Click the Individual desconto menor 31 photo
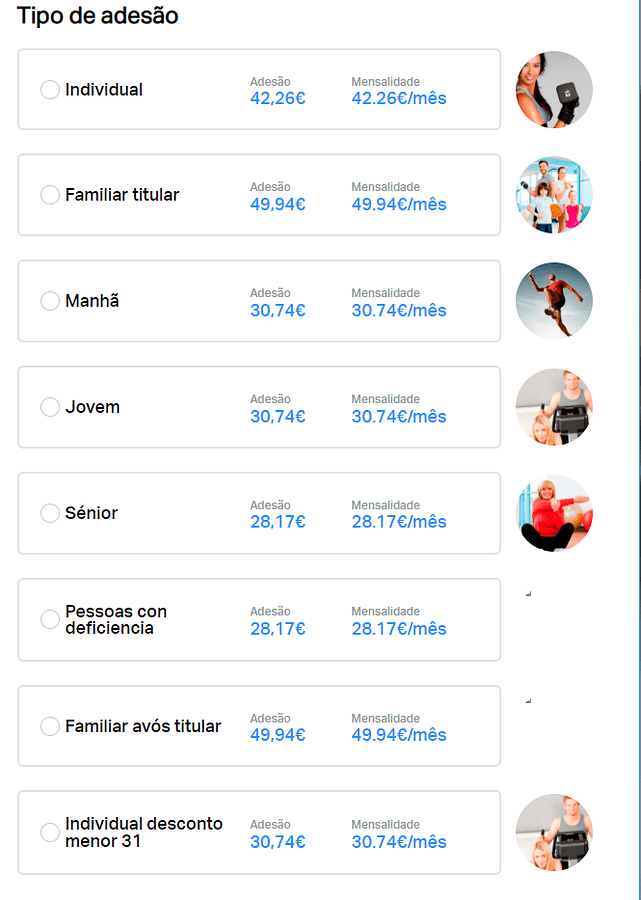The height and width of the screenshot is (900, 641). click(x=554, y=832)
